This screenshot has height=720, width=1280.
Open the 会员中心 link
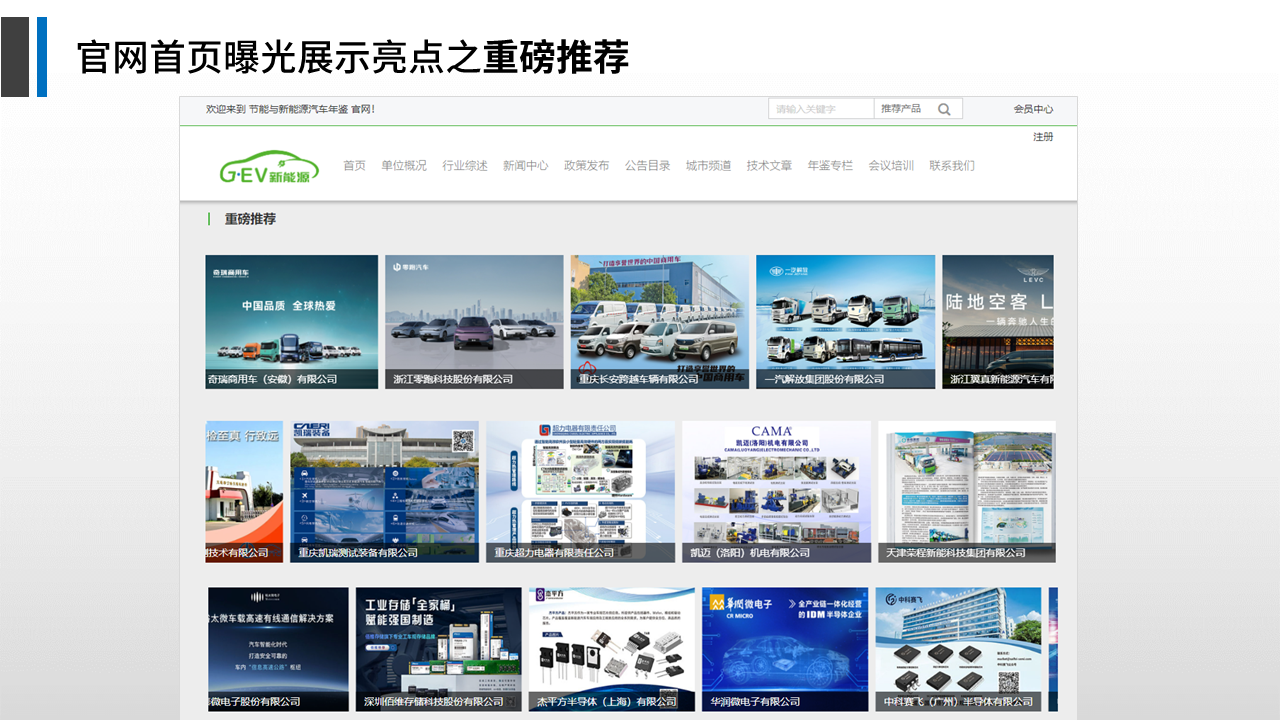(1032, 109)
